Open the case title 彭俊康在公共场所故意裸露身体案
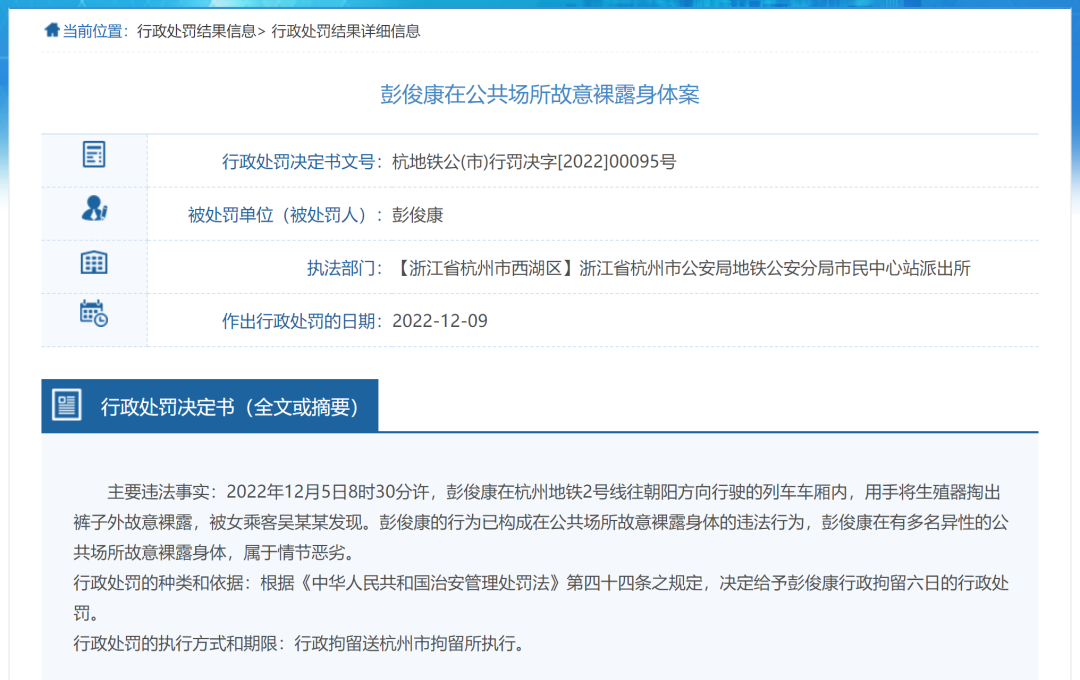Image resolution: width=1080 pixels, height=680 pixels. tap(540, 94)
